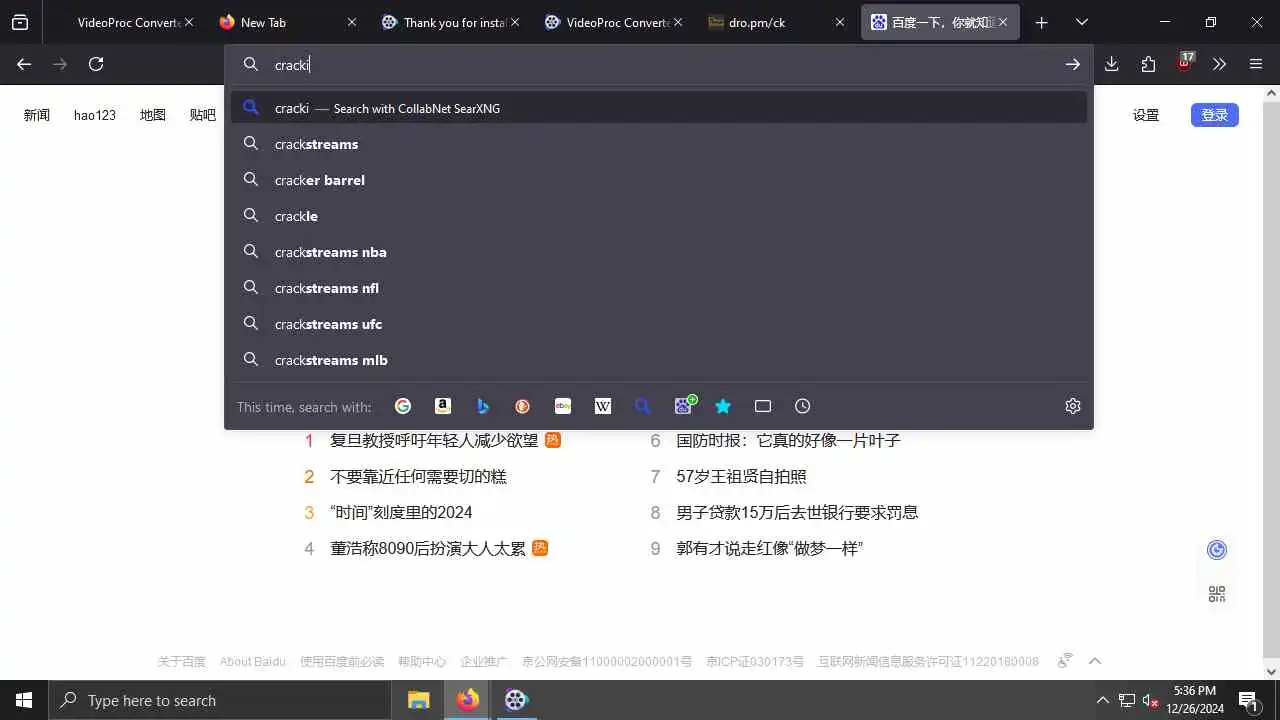The image size is (1280, 720).
Task: Switch to the New Tab tab
Action: point(287,22)
